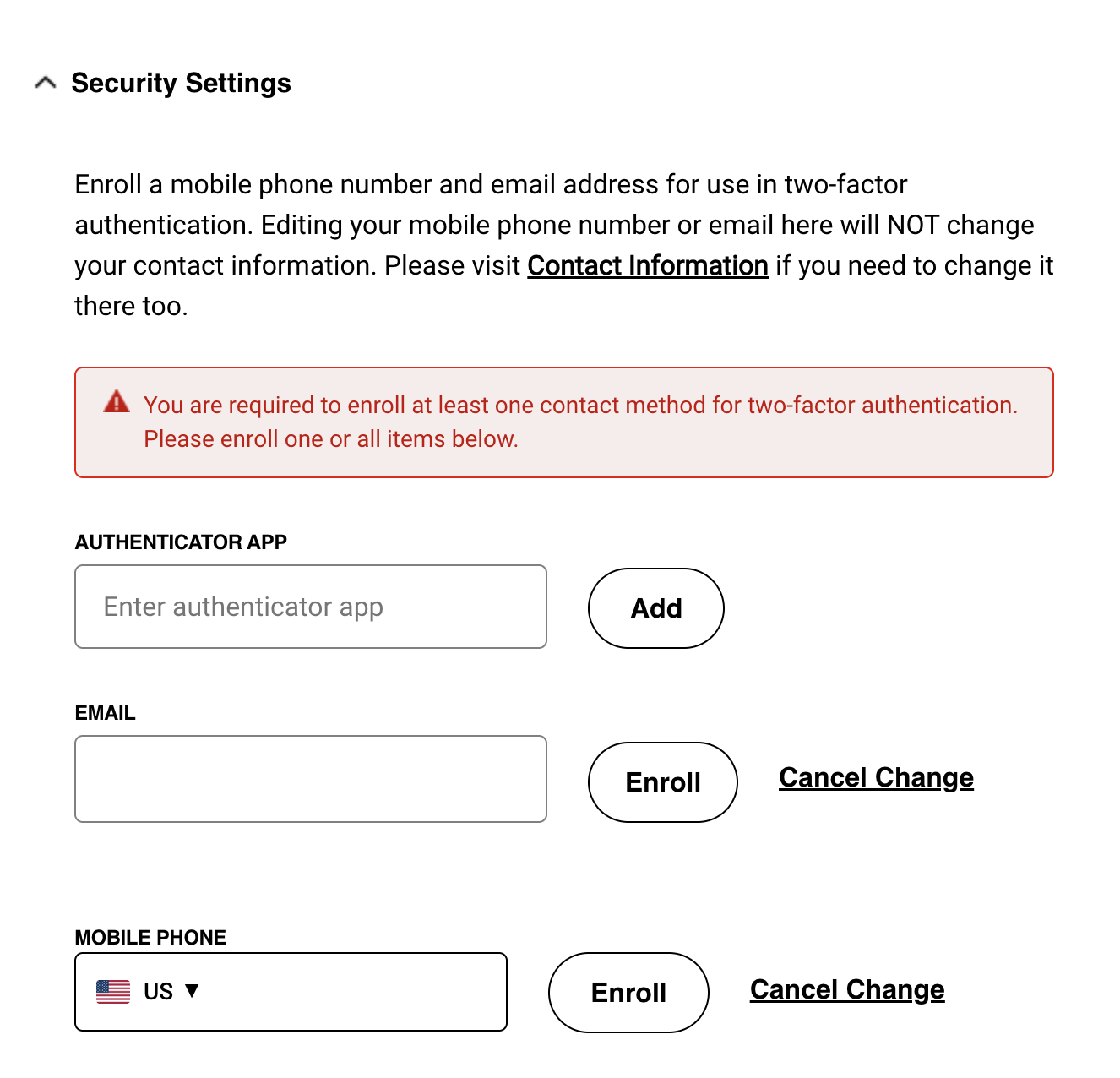The height and width of the screenshot is (1078, 1120).
Task: Click Enroll for the email method
Action: point(662,782)
